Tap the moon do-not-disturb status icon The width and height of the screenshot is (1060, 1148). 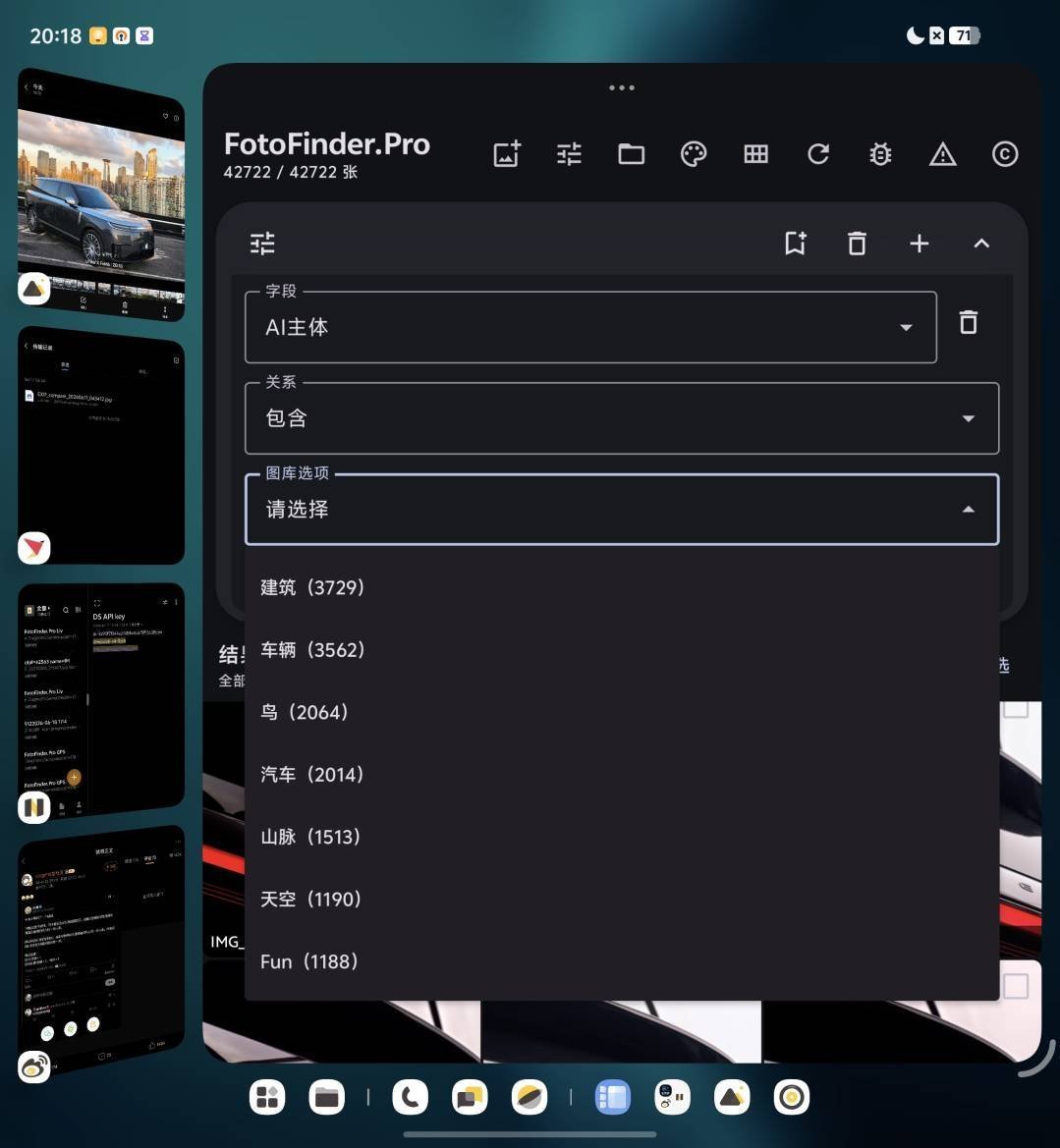tap(915, 35)
